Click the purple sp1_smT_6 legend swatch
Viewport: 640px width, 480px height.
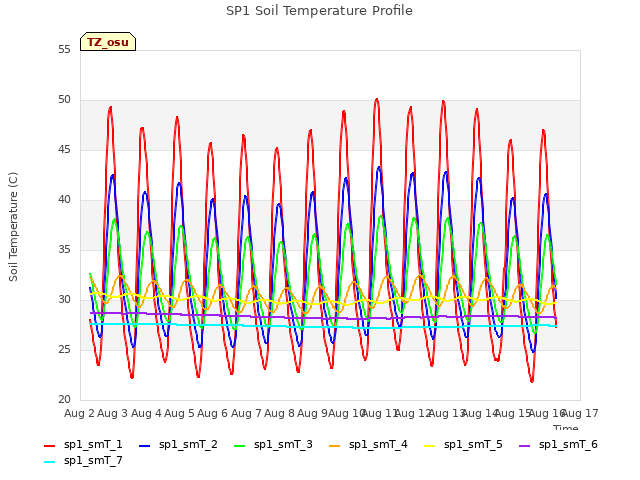(524, 446)
